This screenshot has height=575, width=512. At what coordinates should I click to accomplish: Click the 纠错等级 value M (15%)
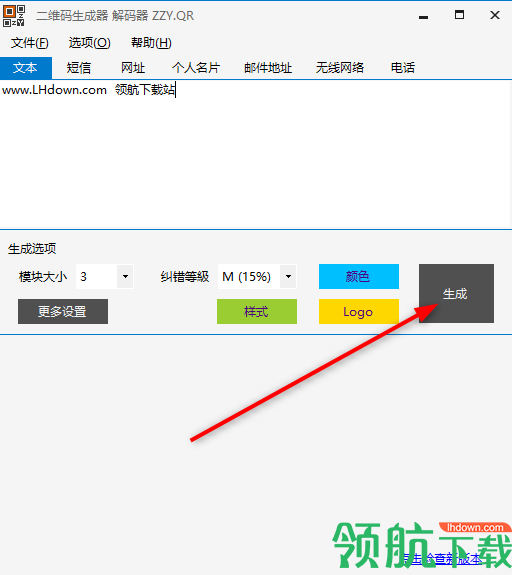coord(249,276)
